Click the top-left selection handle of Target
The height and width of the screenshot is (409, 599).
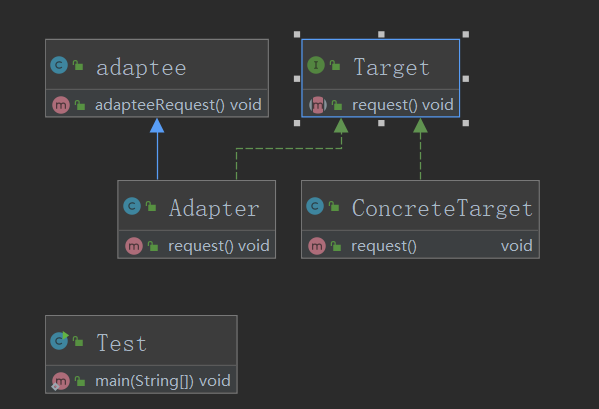coord(297,34)
